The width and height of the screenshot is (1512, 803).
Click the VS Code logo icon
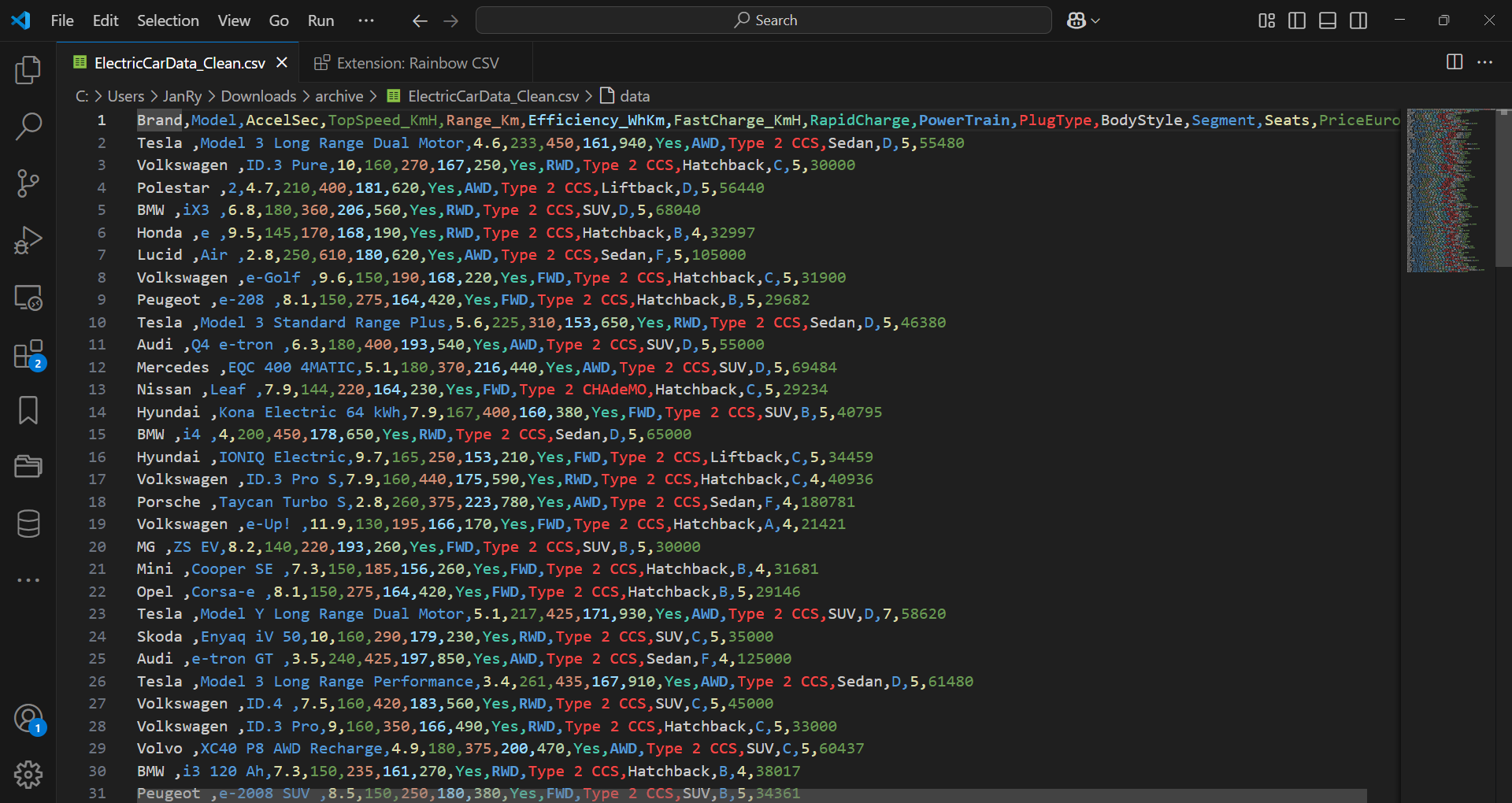pyautogui.click(x=21, y=20)
